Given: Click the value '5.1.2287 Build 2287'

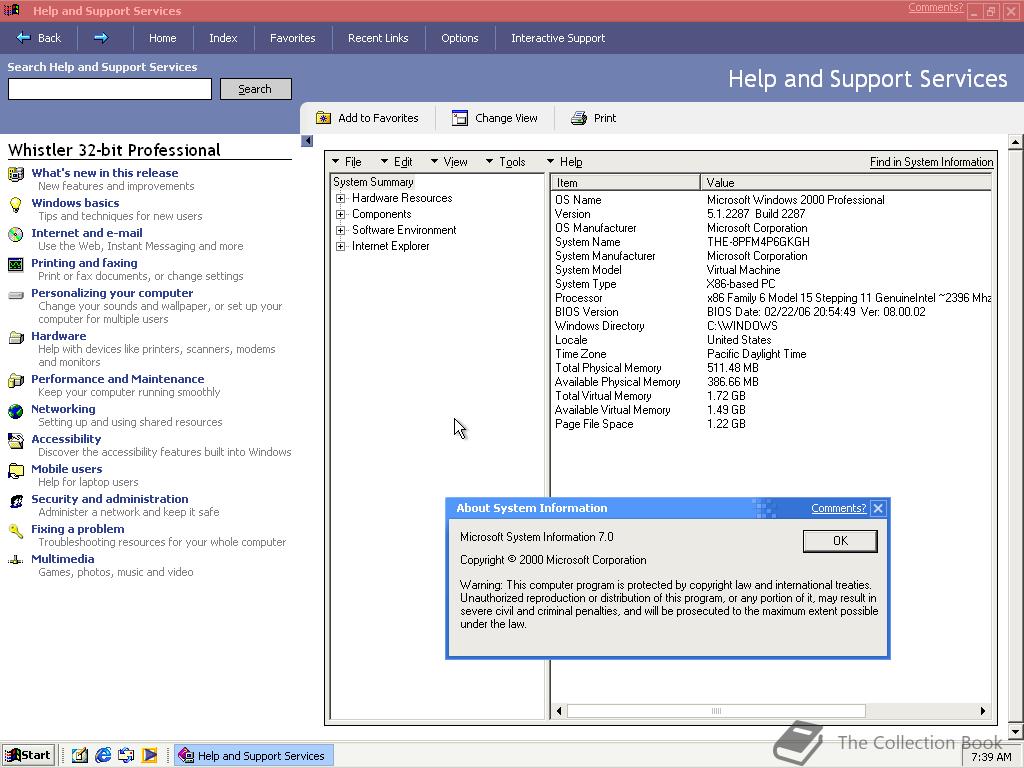Looking at the screenshot, I should 756,214.
